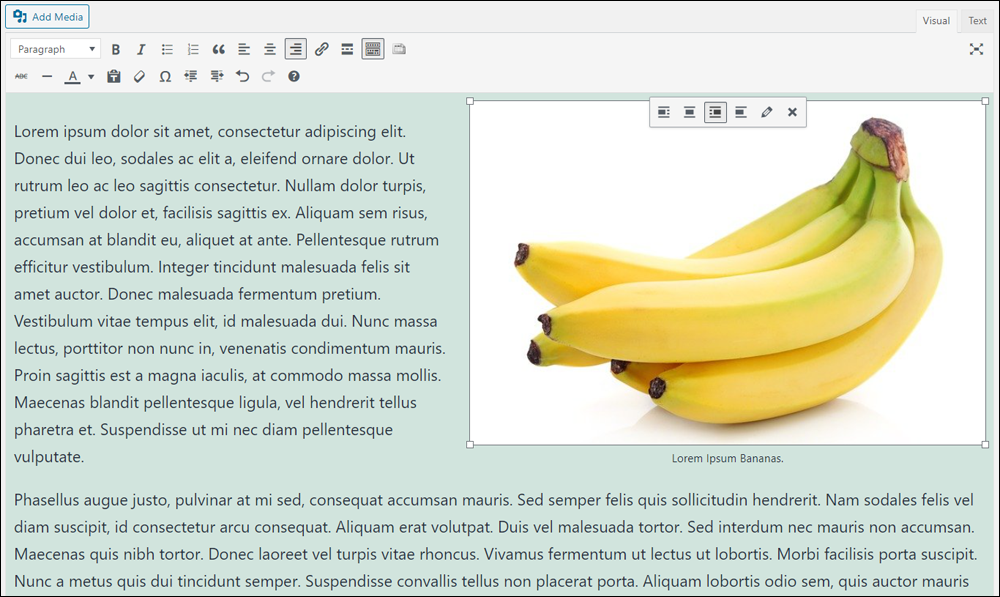The width and height of the screenshot is (1000, 597).
Task: Remove image with the X icon
Action: 792,112
